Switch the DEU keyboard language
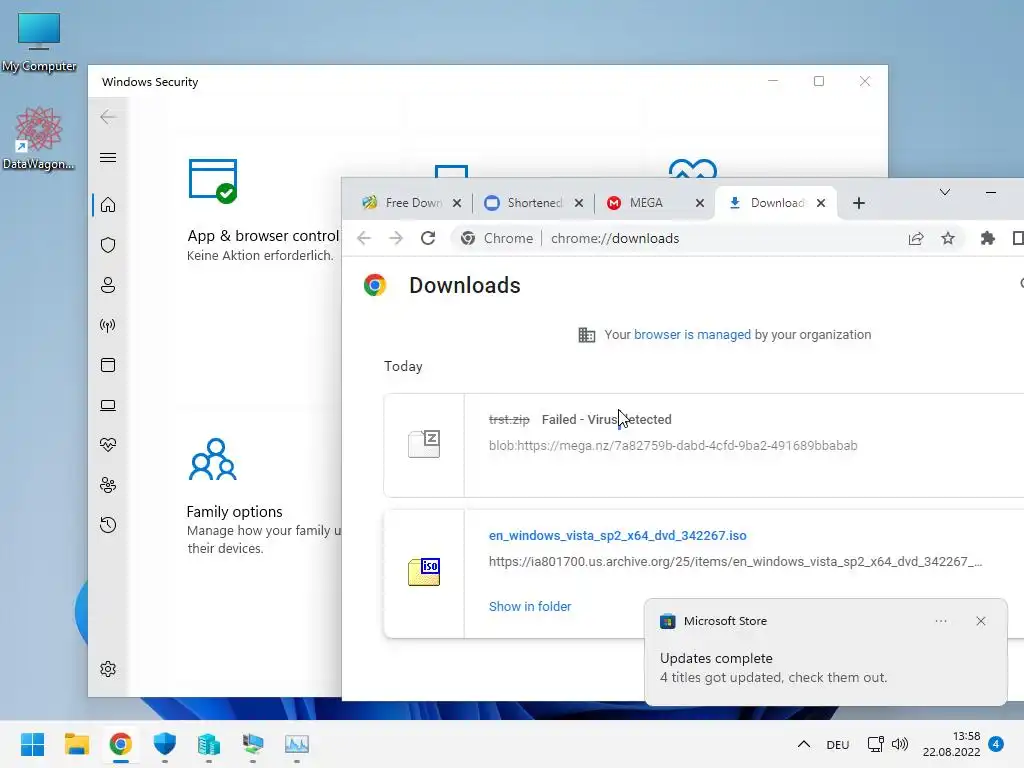Image resolution: width=1024 pixels, height=768 pixels. tap(837, 744)
